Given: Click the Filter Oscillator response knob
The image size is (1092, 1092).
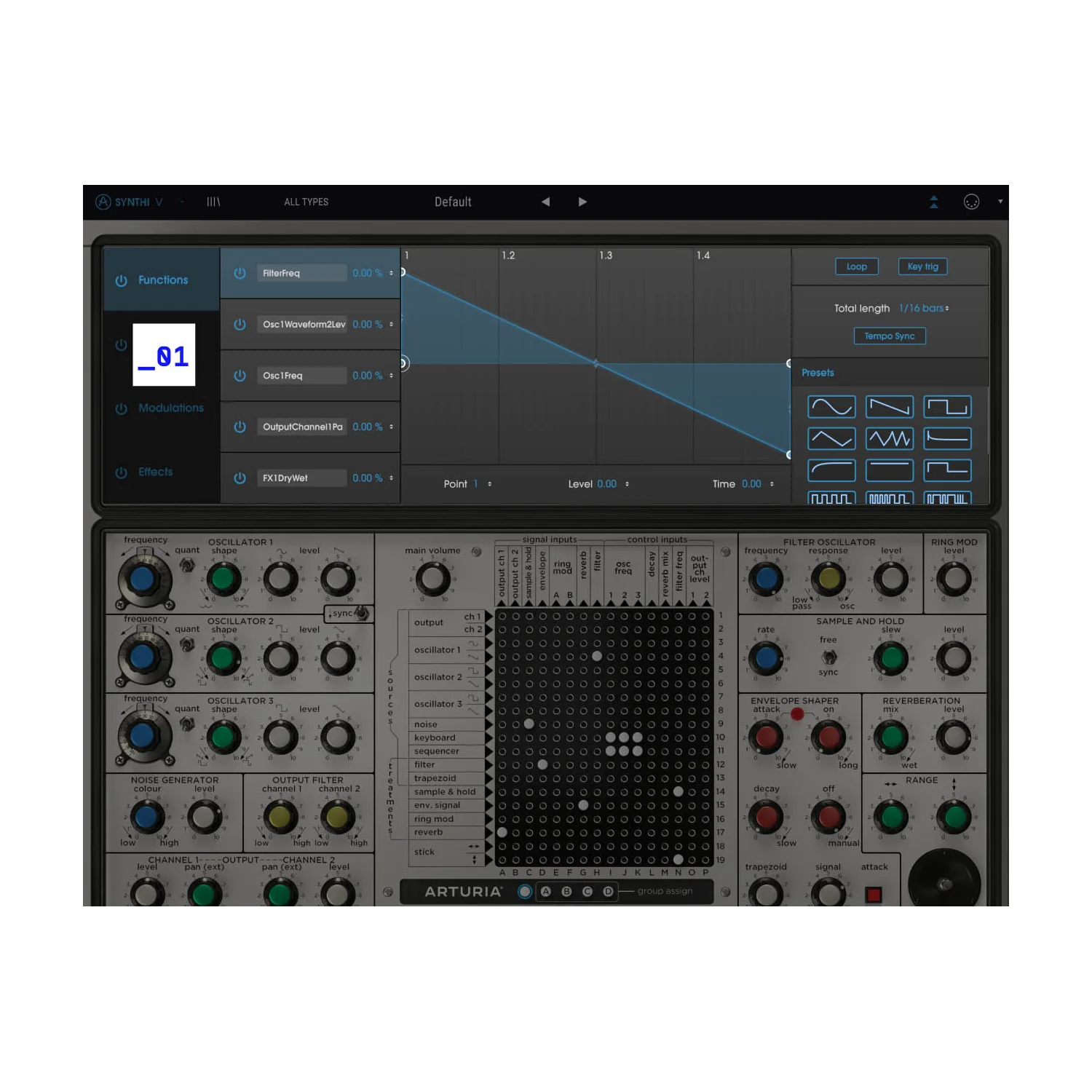Looking at the screenshot, I should (828, 579).
